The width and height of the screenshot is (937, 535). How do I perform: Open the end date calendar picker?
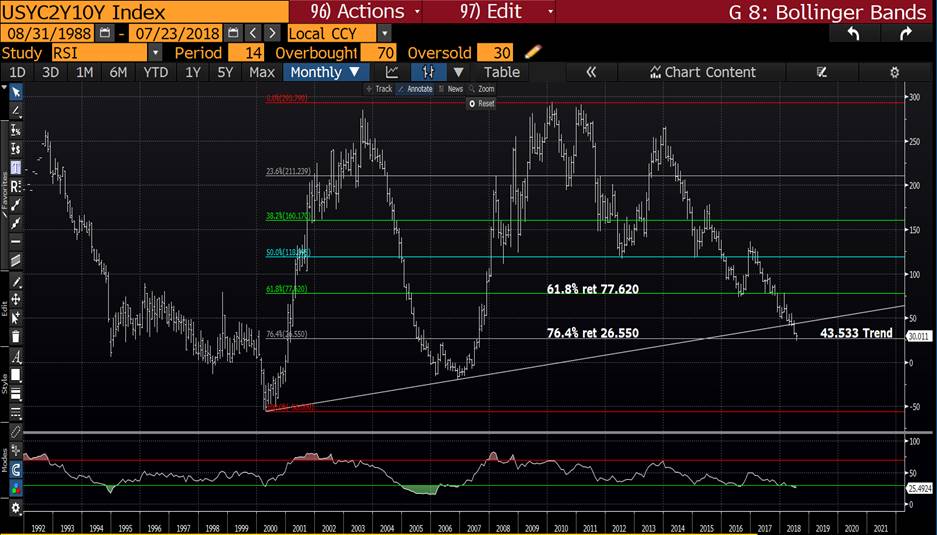pos(233,33)
